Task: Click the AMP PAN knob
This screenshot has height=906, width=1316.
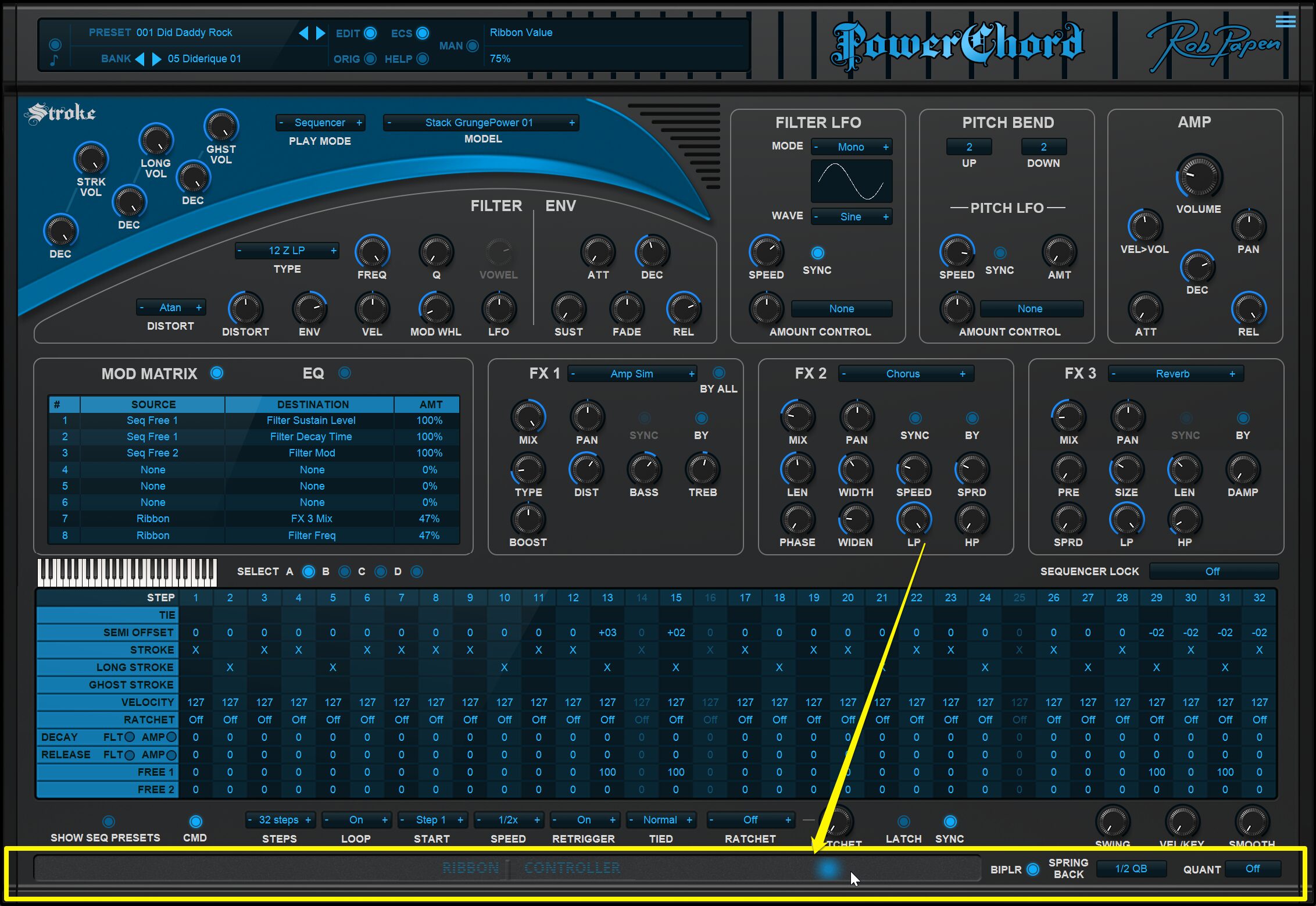Action: [x=1249, y=226]
